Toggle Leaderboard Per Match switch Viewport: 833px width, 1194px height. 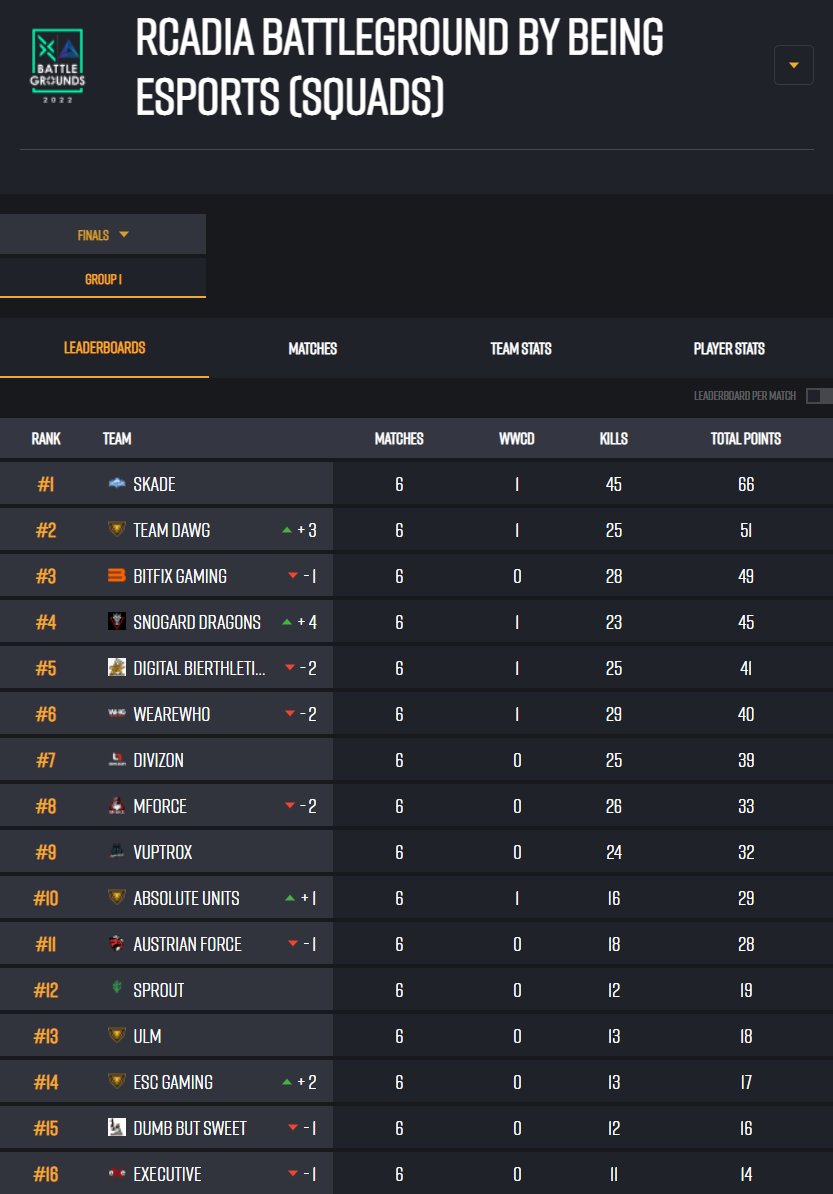pos(819,396)
